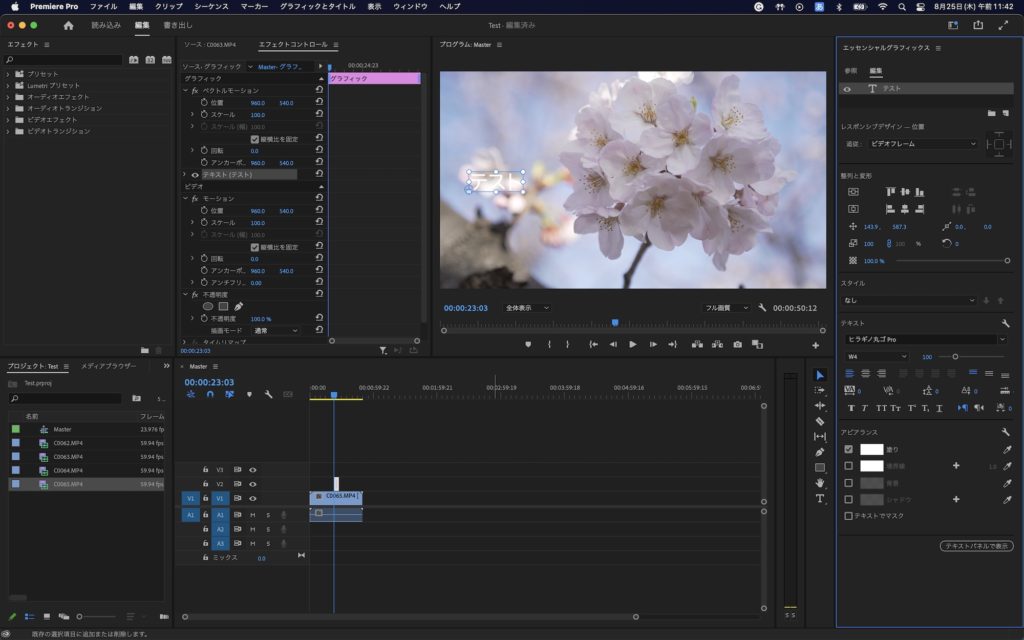Uncheck the 塗り fill checkbox

click(x=849, y=449)
